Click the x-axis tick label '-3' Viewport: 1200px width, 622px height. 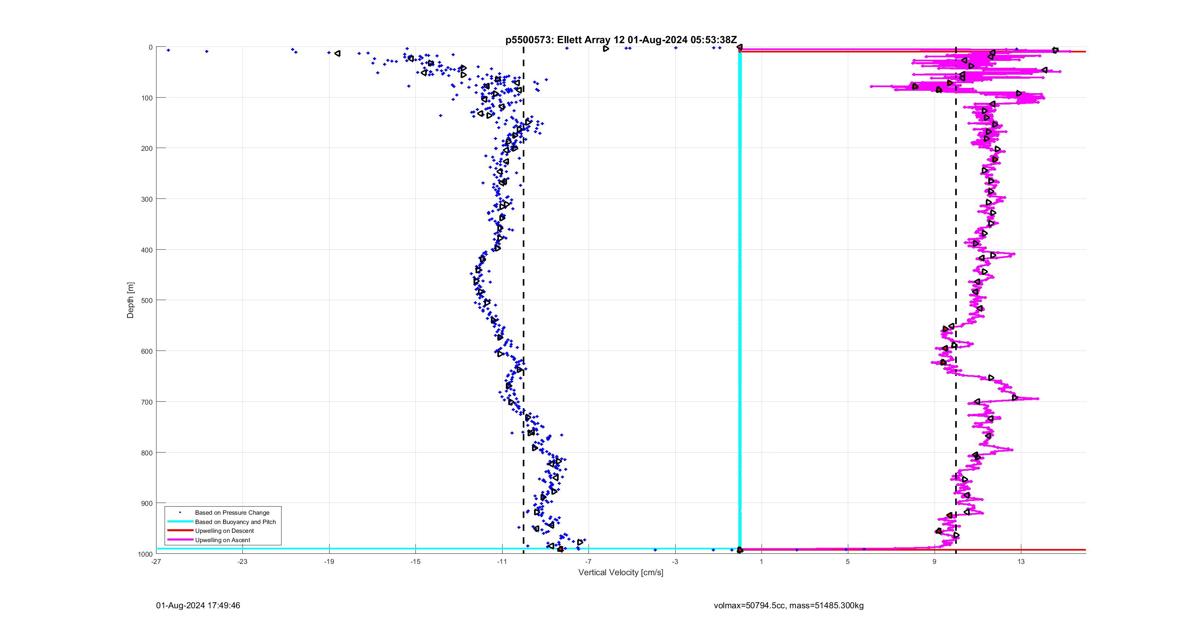click(x=675, y=561)
